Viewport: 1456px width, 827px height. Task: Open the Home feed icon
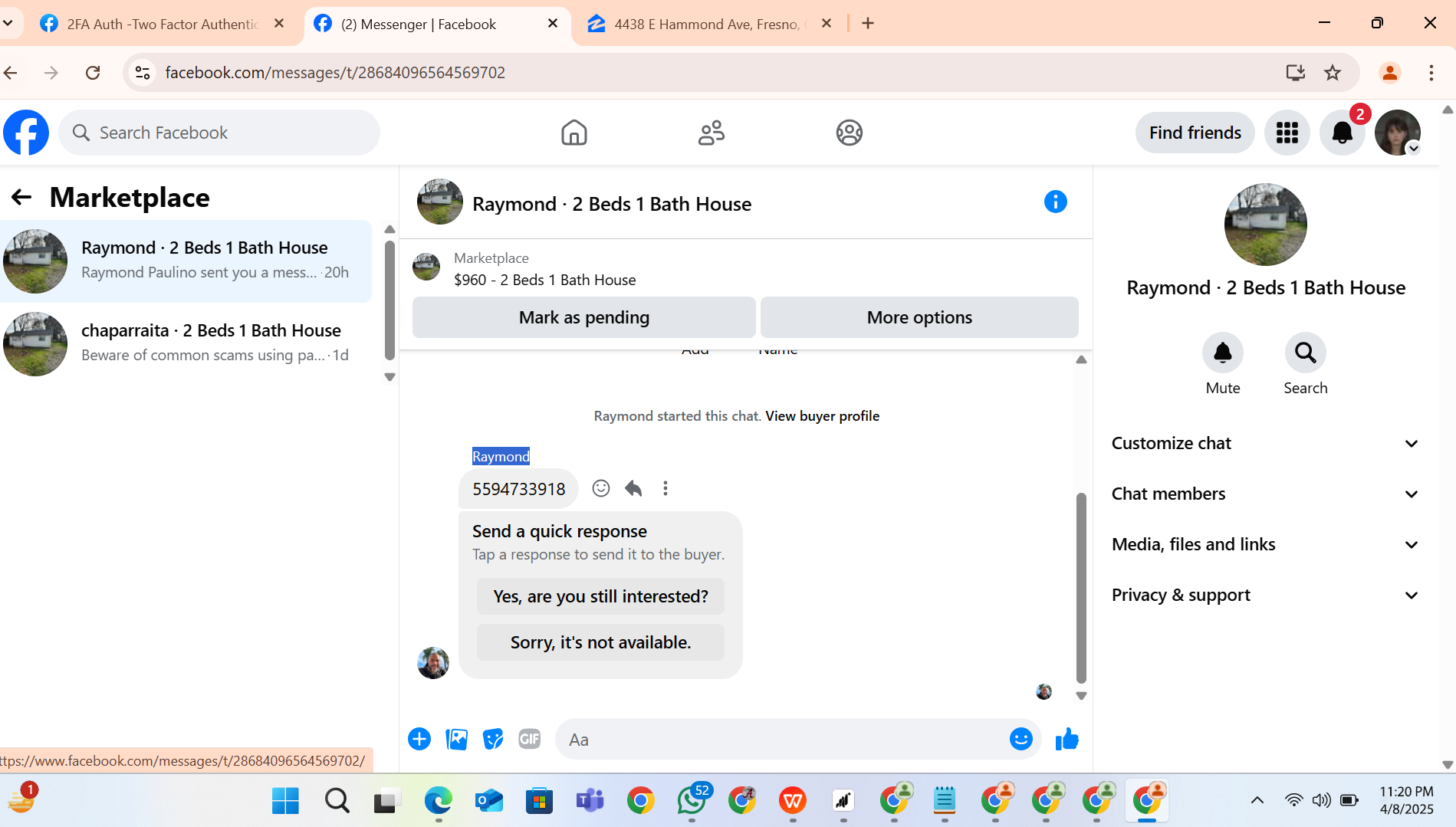[574, 133]
